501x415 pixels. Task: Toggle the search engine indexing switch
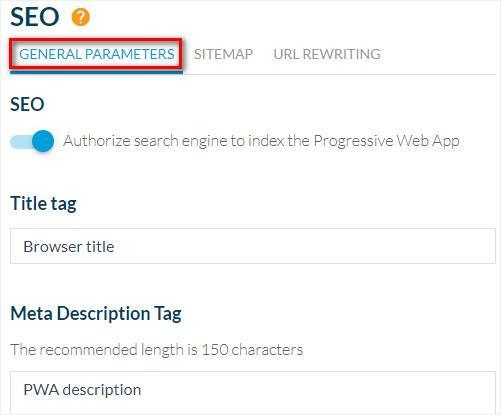pyautogui.click(x=32, y=141)
